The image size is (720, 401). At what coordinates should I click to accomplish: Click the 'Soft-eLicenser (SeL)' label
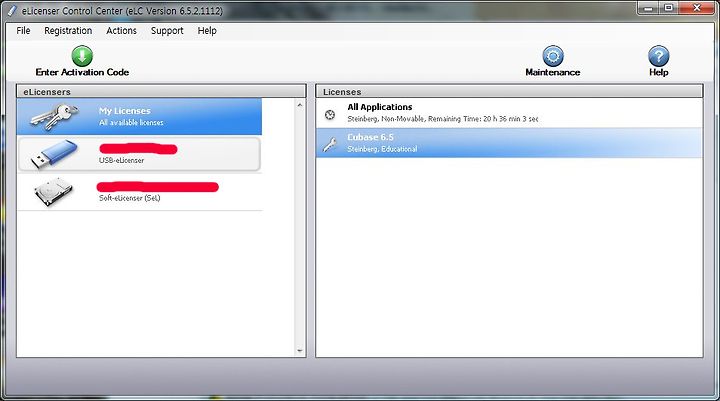coord(129,198)
